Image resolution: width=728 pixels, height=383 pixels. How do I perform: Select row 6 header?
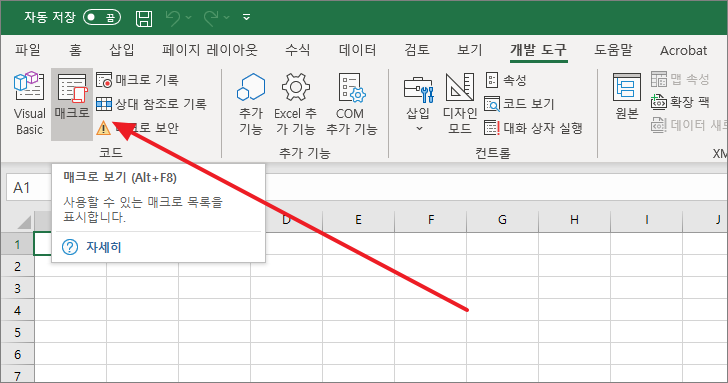click(18, 354)
